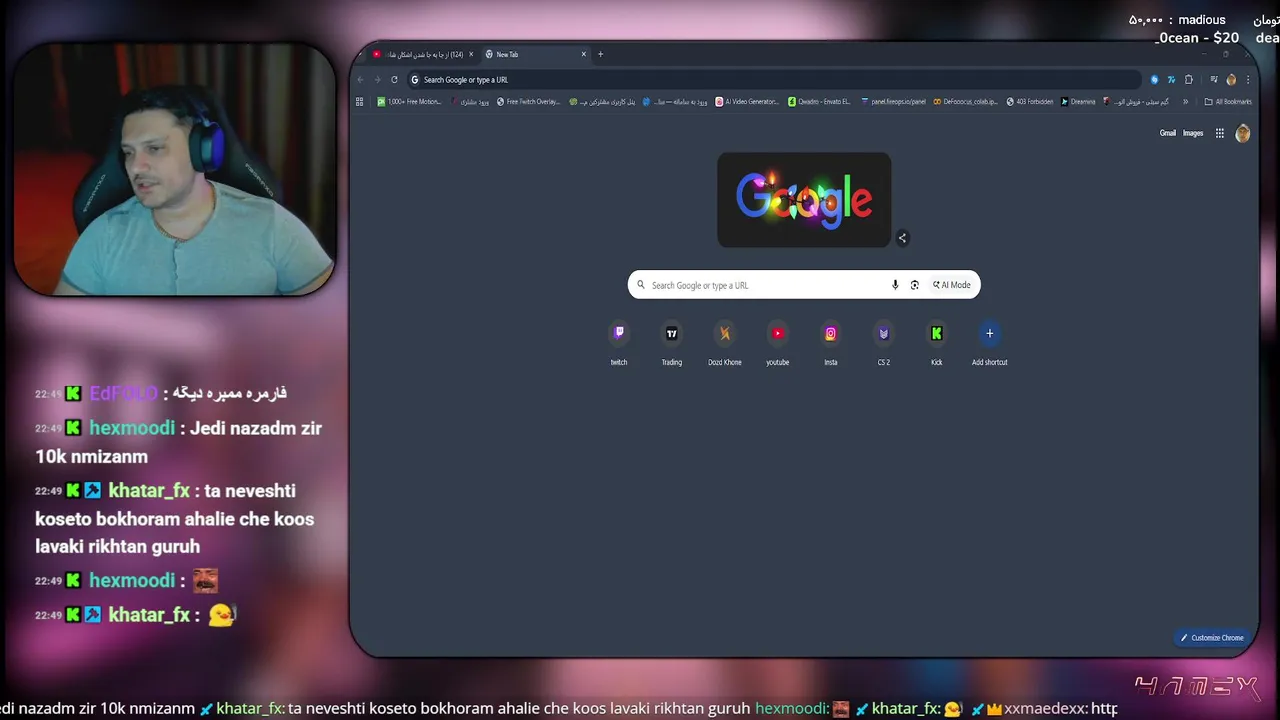The height and width of the screenshot is (720, 1280).
Task: Open the DeFooocus_colab bookmark
Action: point(965,101)
